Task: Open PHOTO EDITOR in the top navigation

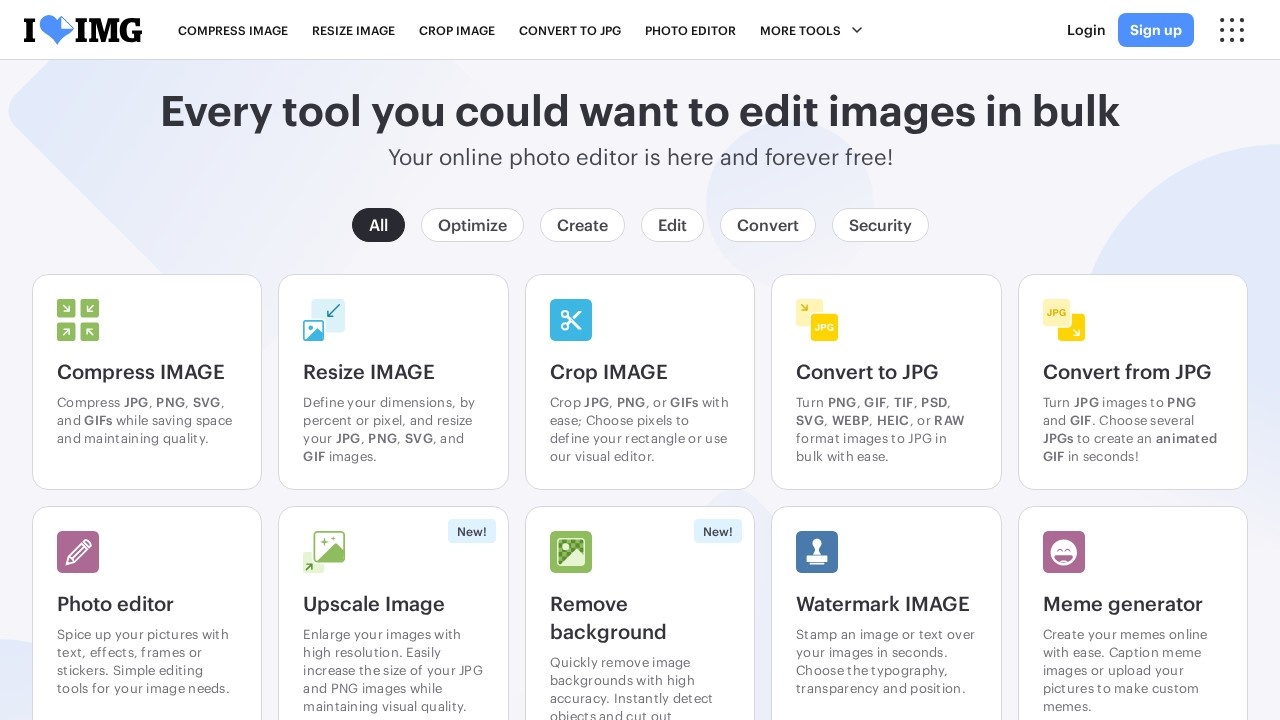Action: pyautogui.click(x=690, y=31)
